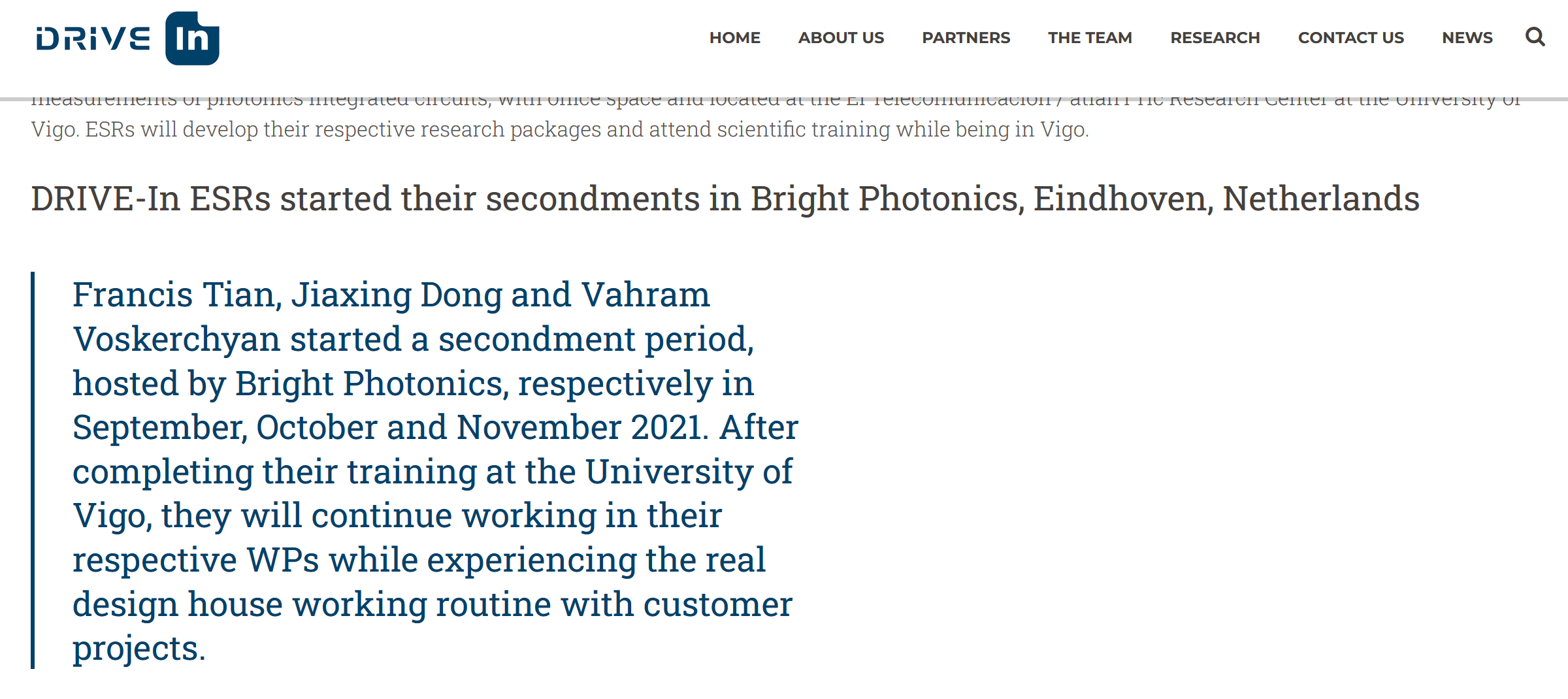The height and width of the screenshot is (699, 1568).
Task: Click the sentence starting "Vigo. ESRs will develop"
Action: [x=559, y=129]
